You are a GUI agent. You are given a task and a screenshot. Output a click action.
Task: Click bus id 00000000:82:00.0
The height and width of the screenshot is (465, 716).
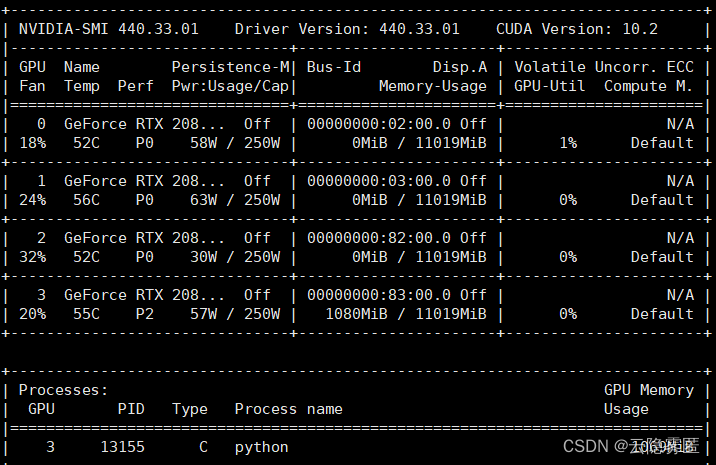coord(379,238)
